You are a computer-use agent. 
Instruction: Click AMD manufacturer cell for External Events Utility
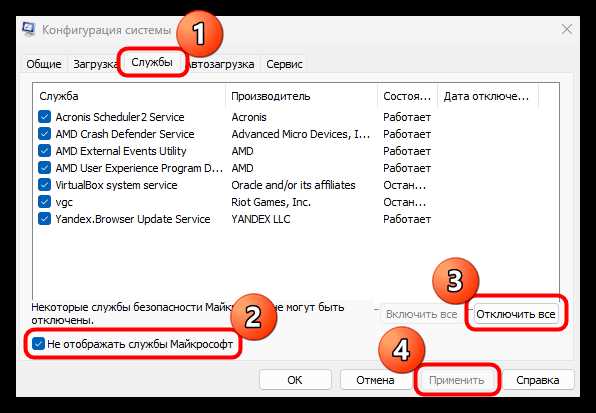point(243,151)
